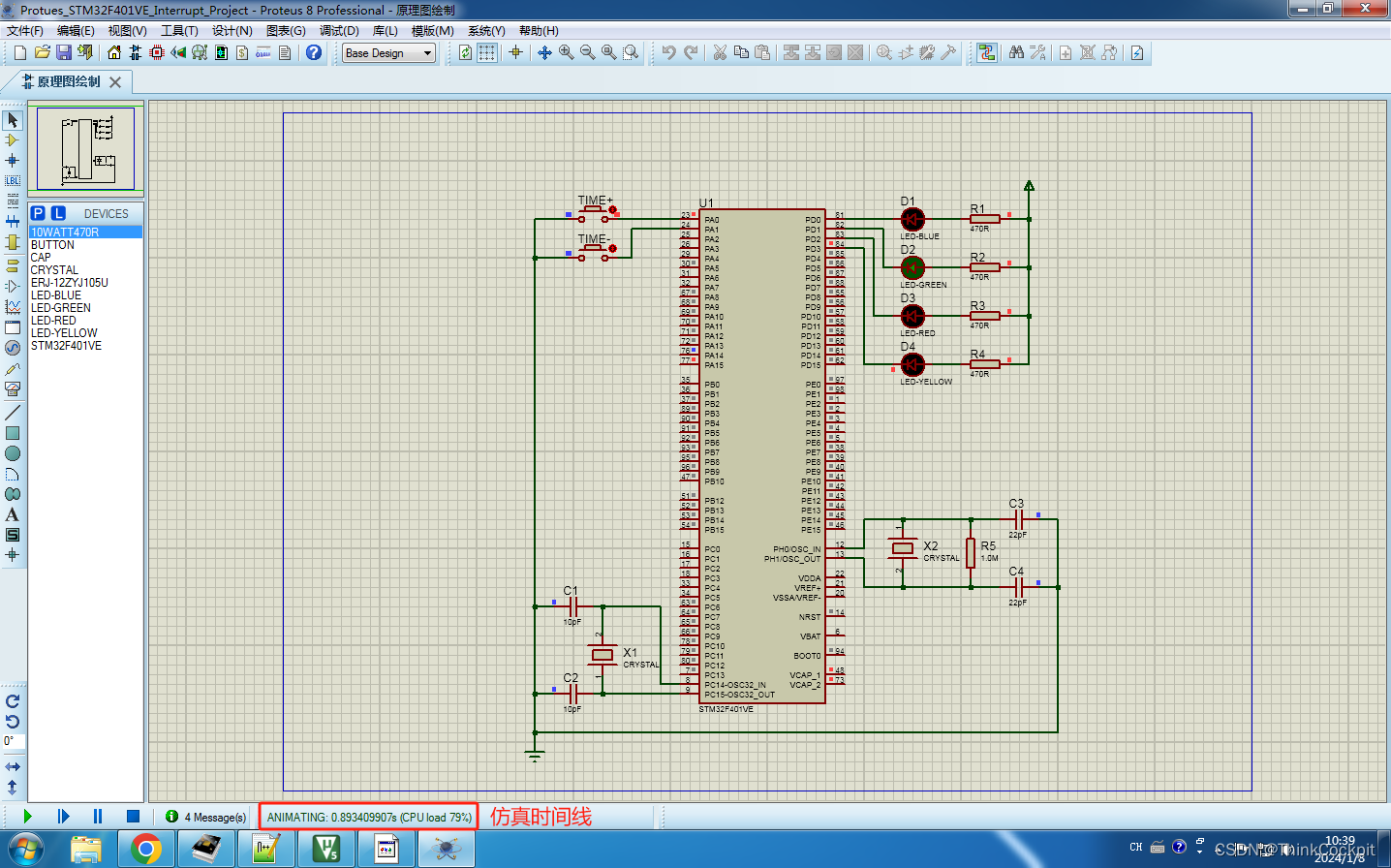Open the Base Design sheet dropdown

click(426, 53)
